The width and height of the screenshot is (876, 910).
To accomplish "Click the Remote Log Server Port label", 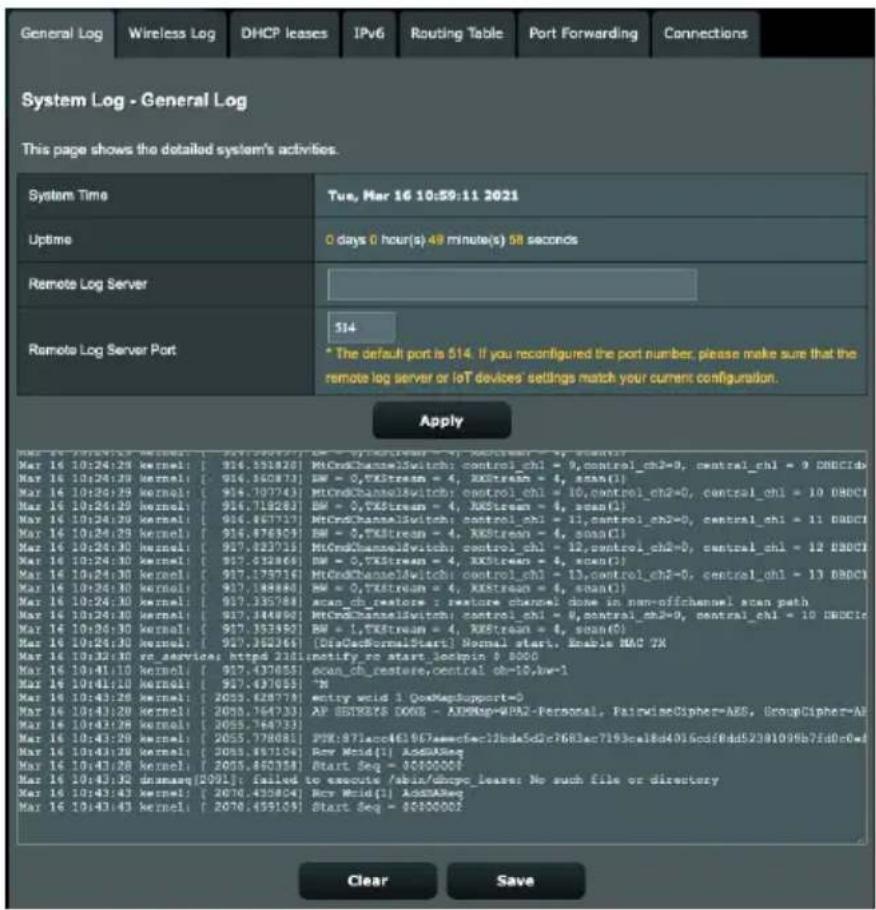I will [102, 350].
